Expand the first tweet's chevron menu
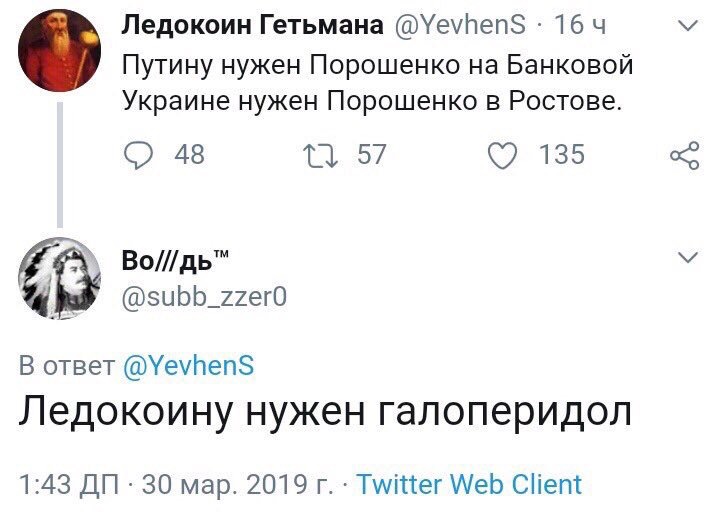The image size is (720, 526). point(687,24)
